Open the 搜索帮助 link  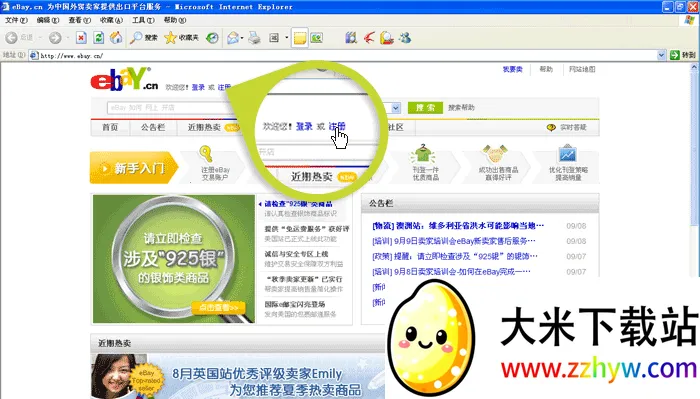(x=461, y=108)
